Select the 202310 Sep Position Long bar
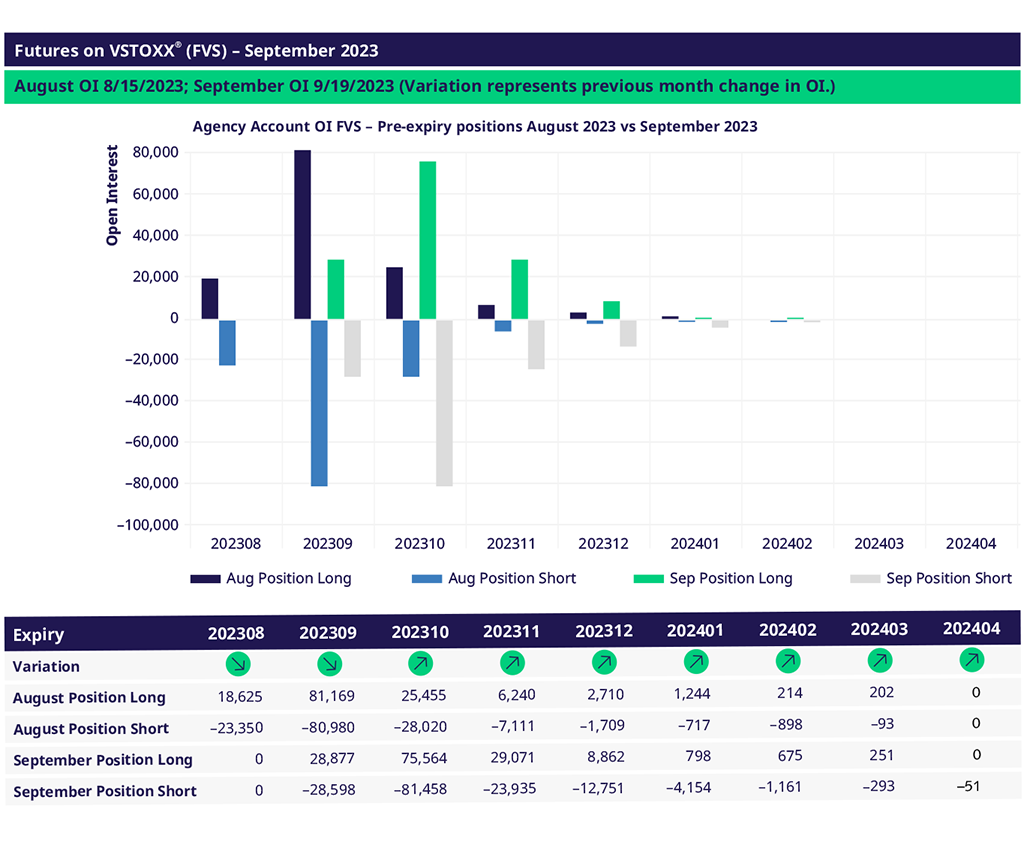 point(428,240)
